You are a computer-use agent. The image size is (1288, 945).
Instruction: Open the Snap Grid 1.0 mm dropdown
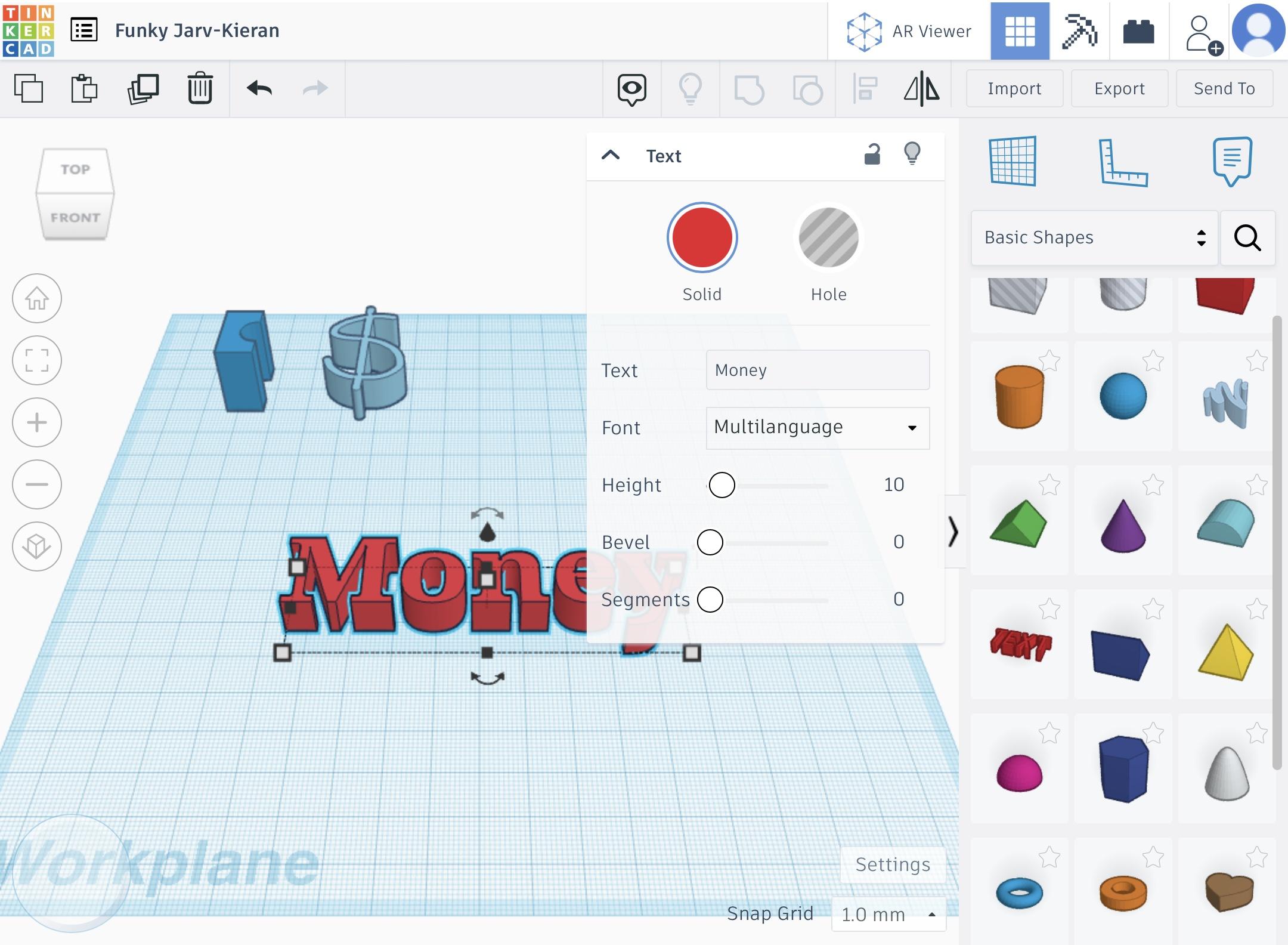[888, 914]
